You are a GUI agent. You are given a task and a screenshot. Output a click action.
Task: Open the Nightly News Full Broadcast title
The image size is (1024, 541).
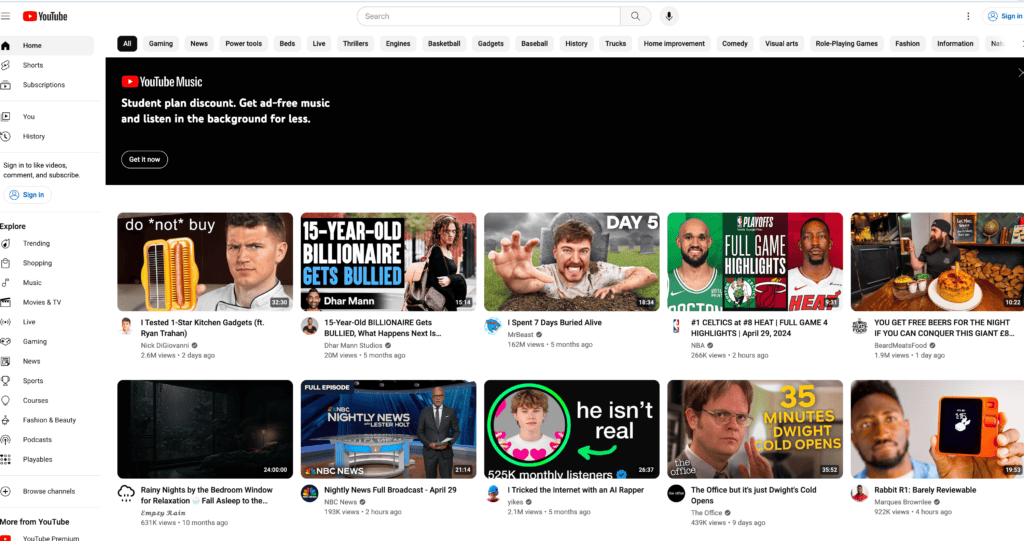pyautogui.click(x=391, y=490)
